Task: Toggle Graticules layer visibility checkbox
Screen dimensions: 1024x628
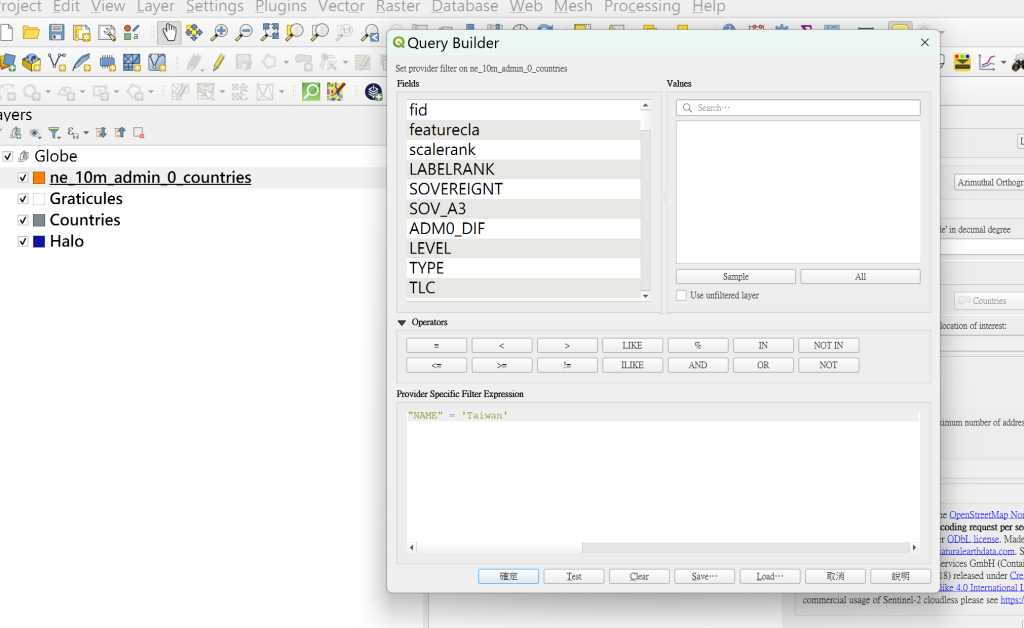Action: pos(23,198)
